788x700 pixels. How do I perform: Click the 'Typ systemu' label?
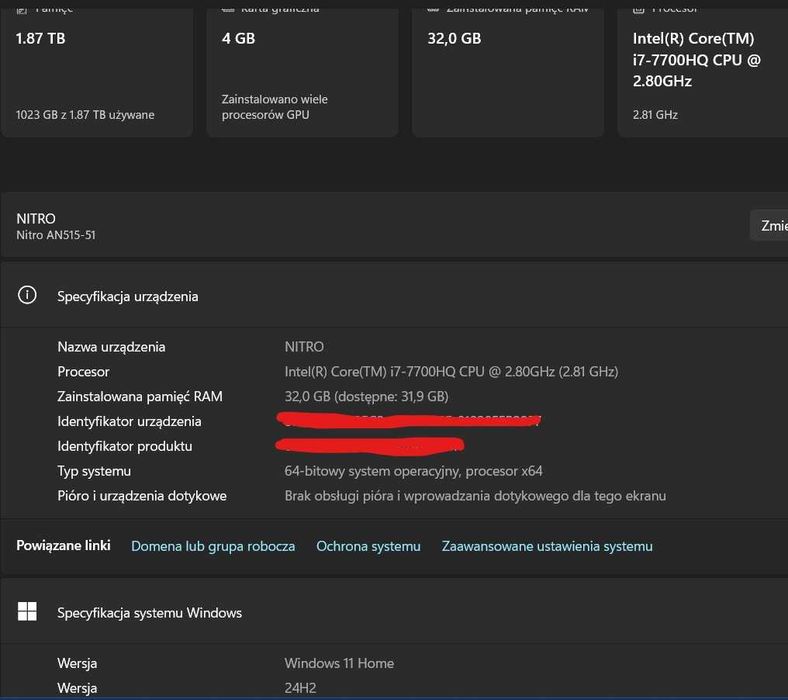(94, 471)
